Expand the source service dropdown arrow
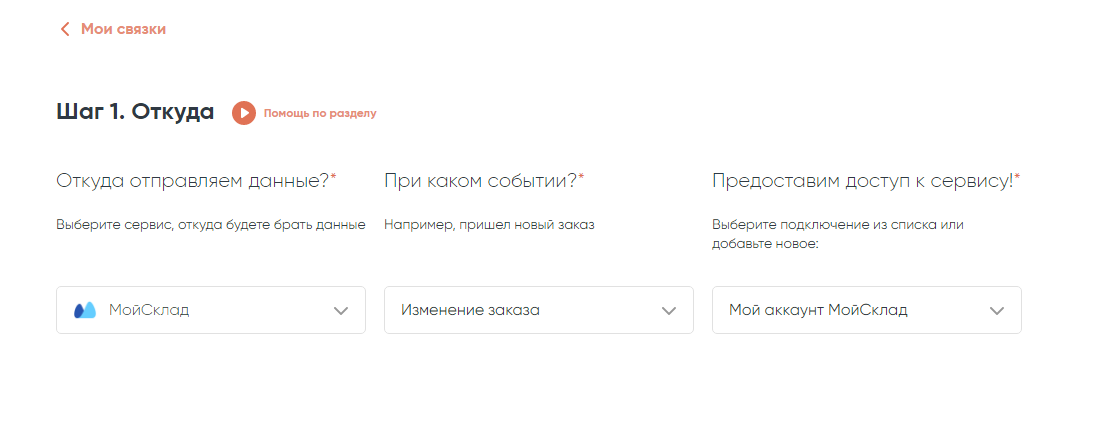The height and width of the screenshot is (440, 1112). tap(341, 310)
